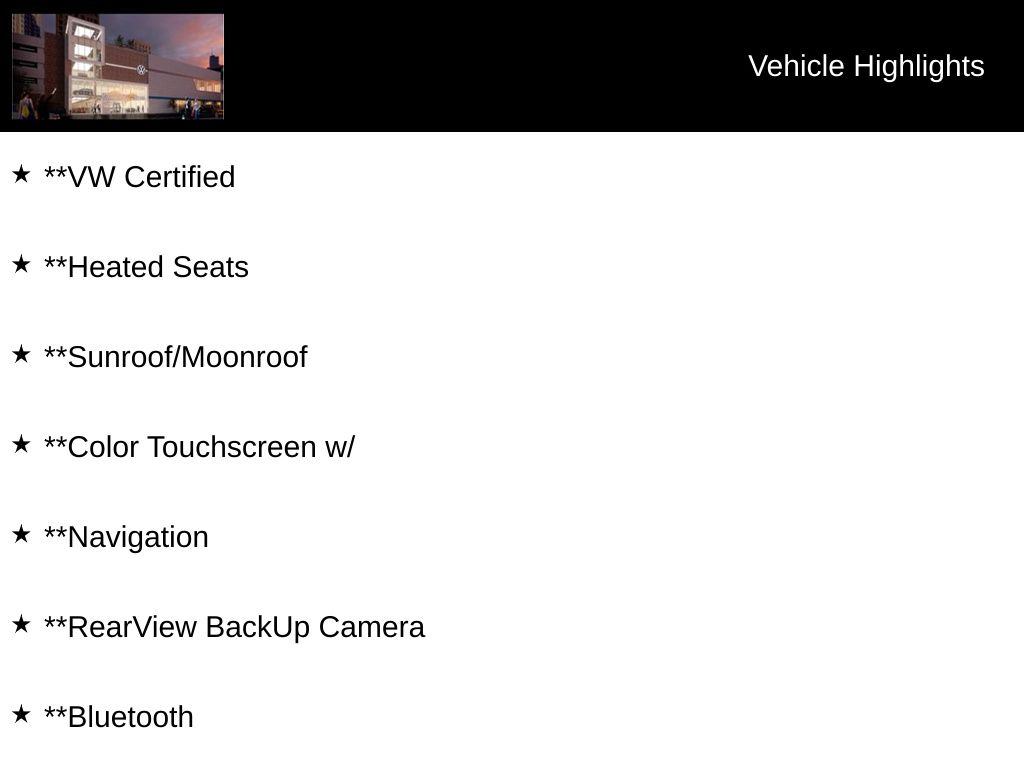Click the star bullet beside Bluetooth
1024x768 pixels.
pos(21,715)
